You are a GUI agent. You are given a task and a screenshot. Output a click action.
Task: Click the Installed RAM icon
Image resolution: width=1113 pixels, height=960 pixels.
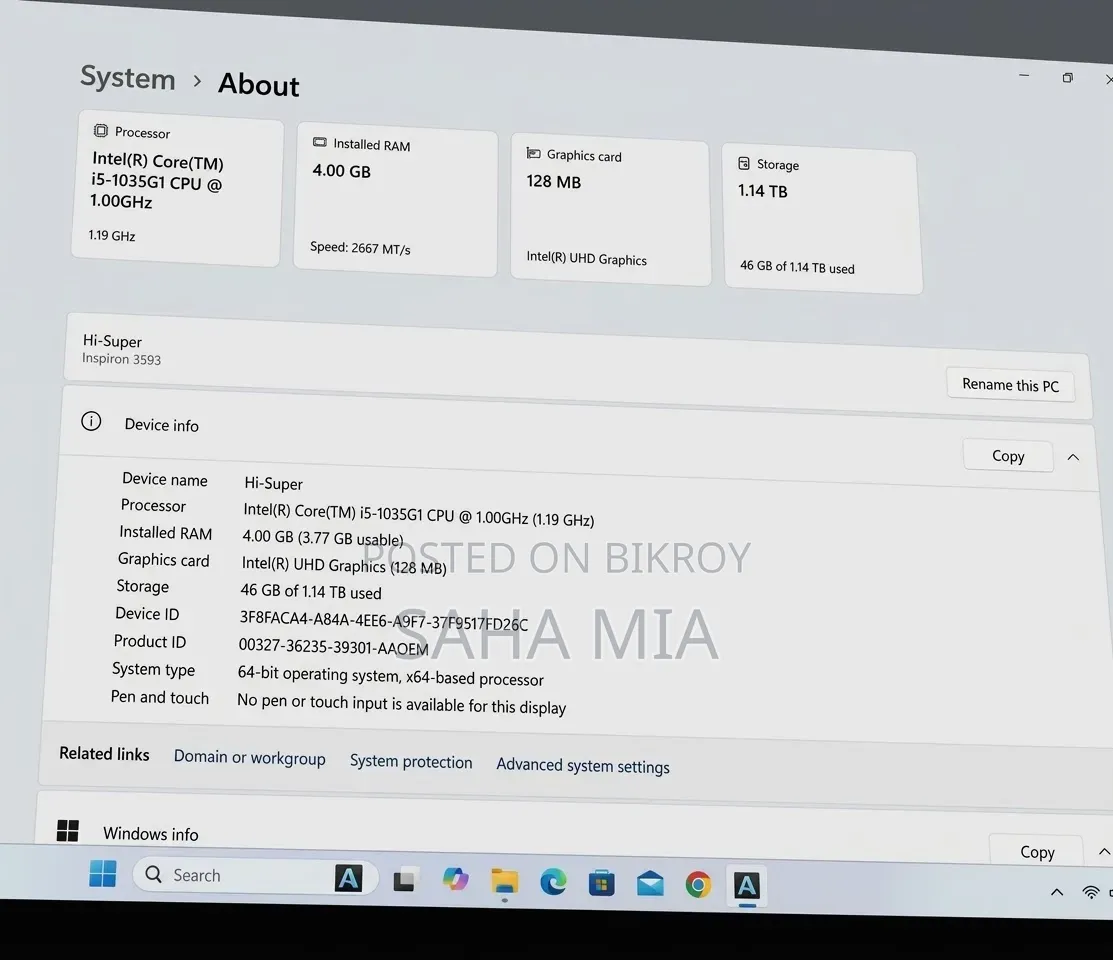(320, 142)
